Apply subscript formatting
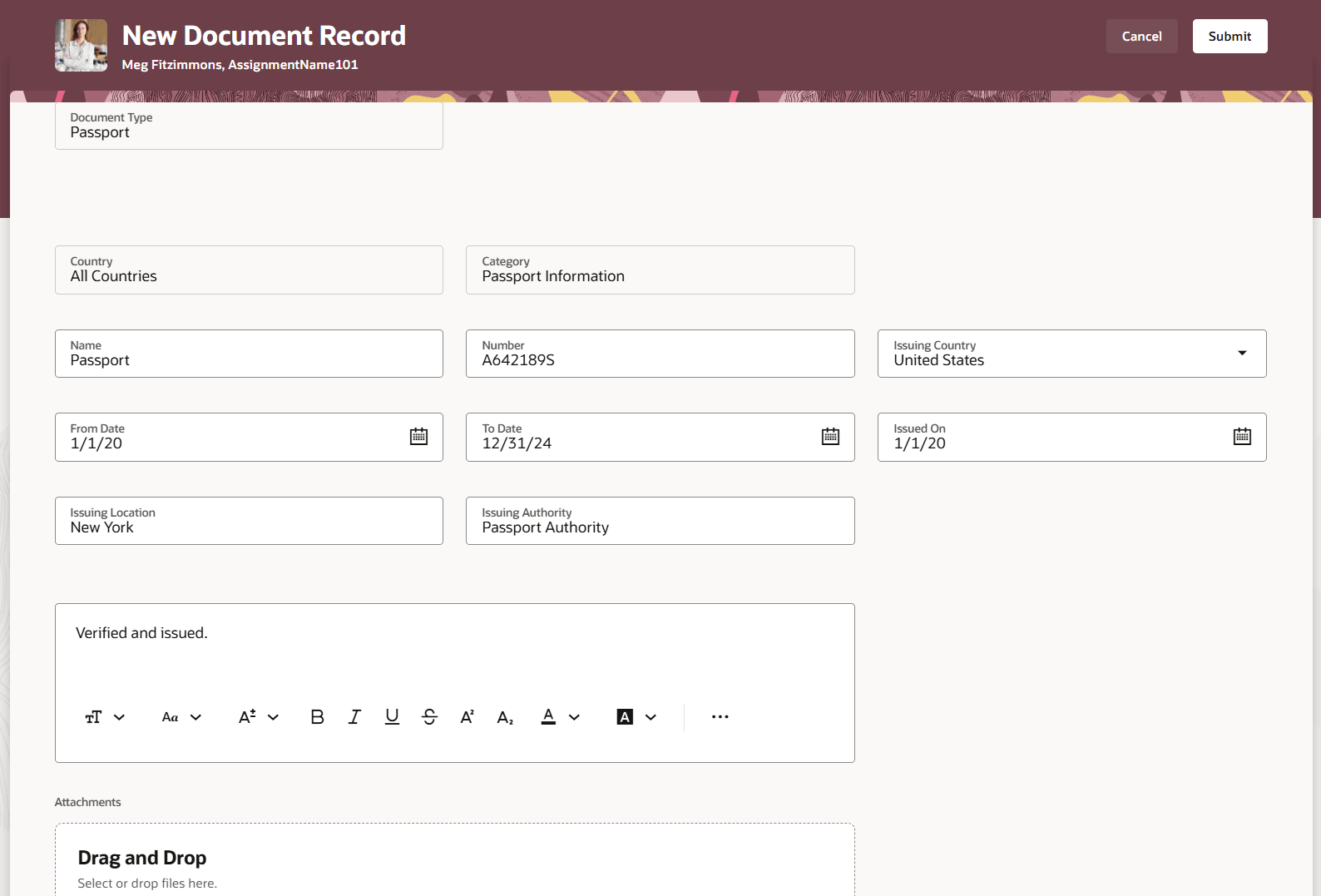 [x=505, y=717]
